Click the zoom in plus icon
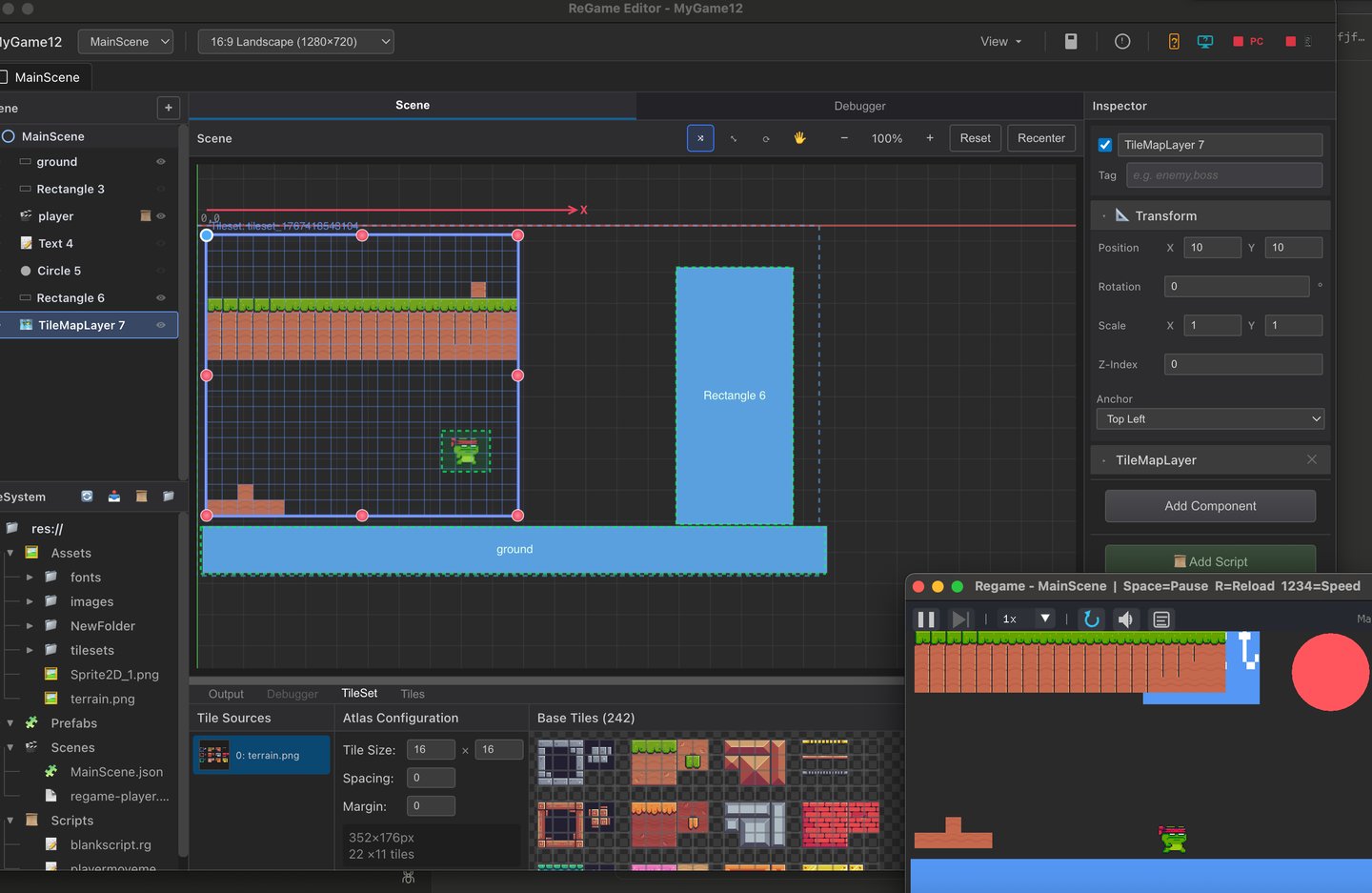 point(930,138)
